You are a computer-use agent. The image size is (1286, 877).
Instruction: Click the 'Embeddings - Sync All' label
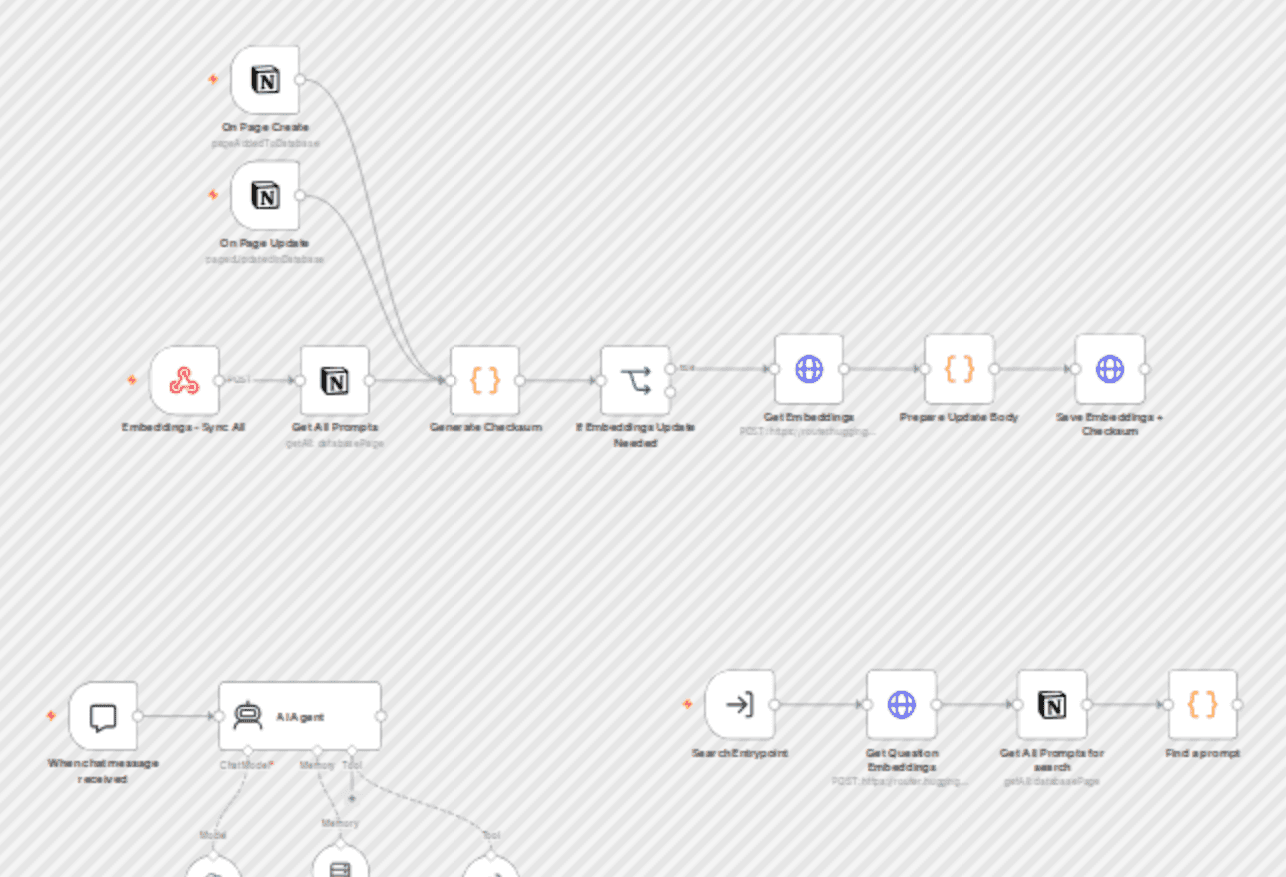(x=184, y=427)
